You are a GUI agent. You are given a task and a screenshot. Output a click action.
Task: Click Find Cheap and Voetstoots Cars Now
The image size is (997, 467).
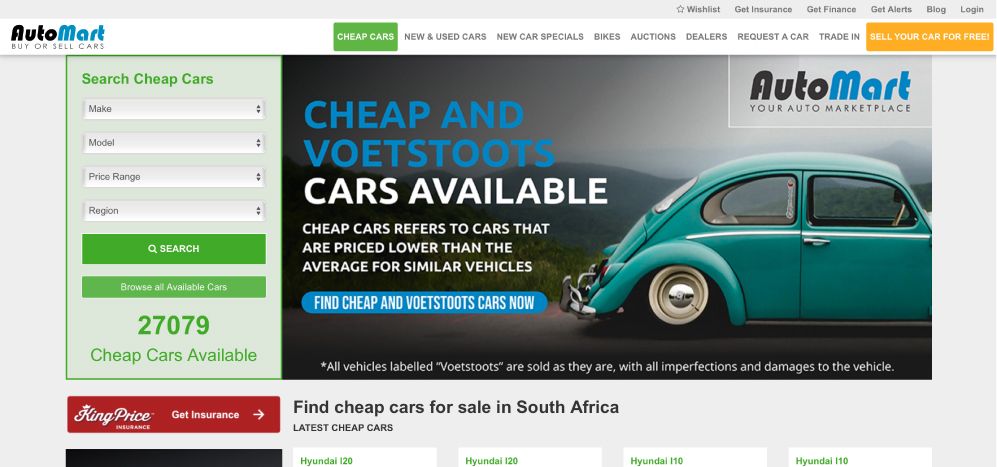(424, 303)
